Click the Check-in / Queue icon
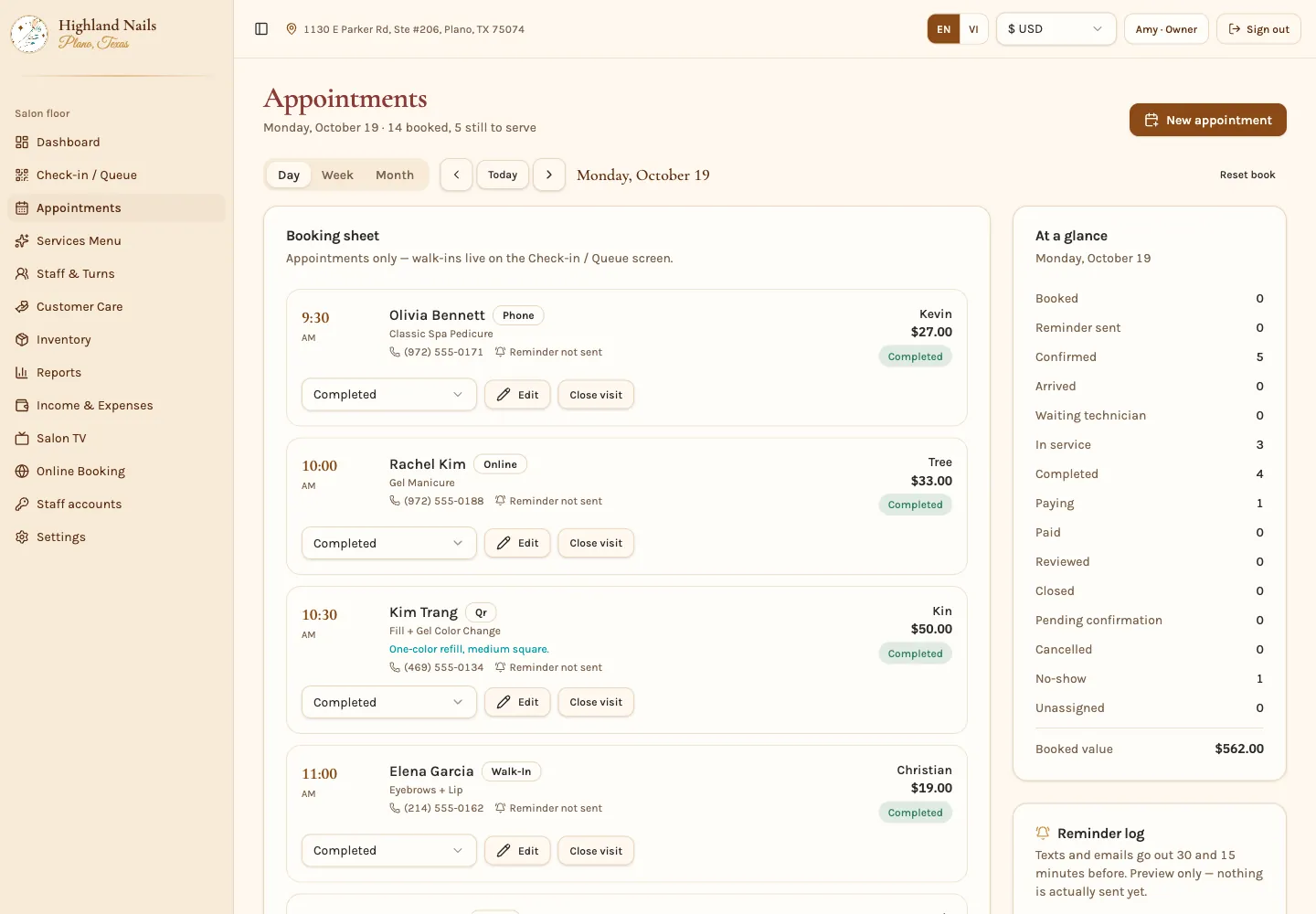 22,175
